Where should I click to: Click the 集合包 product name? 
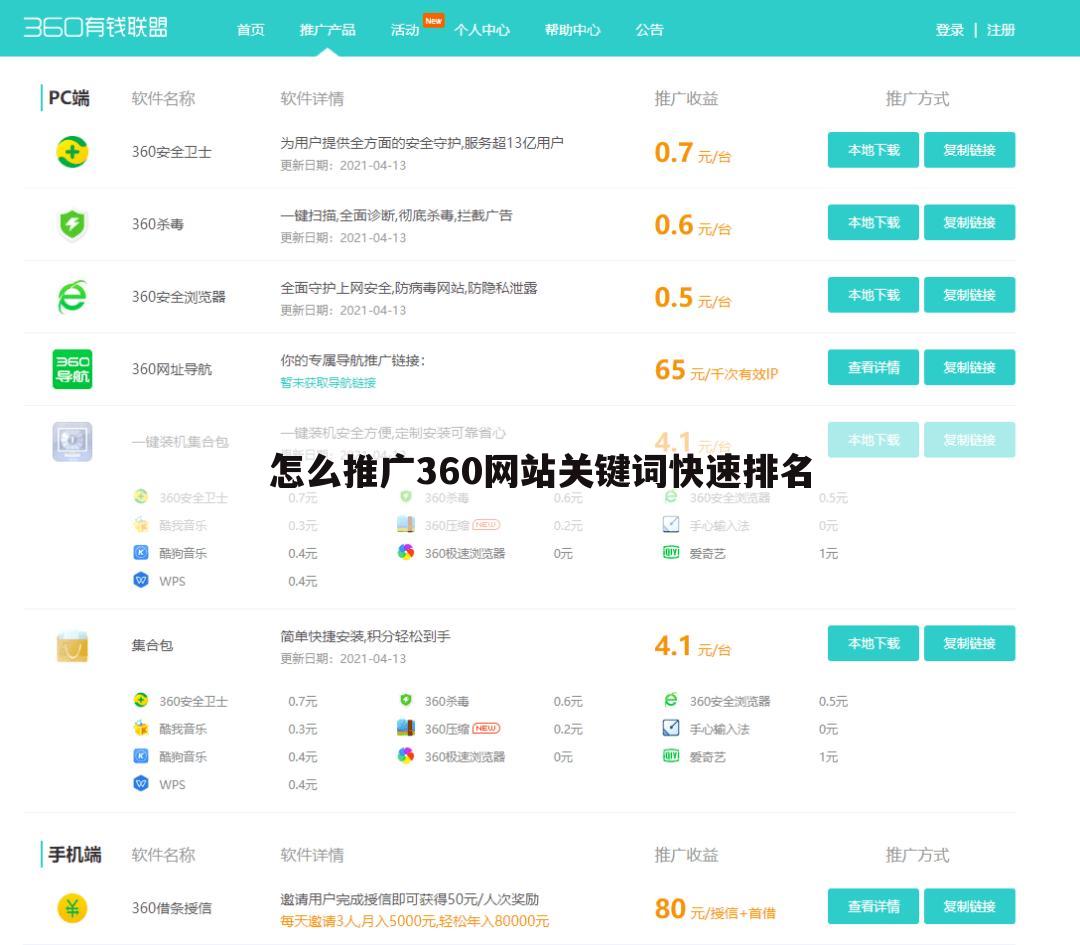pos(152,645)
